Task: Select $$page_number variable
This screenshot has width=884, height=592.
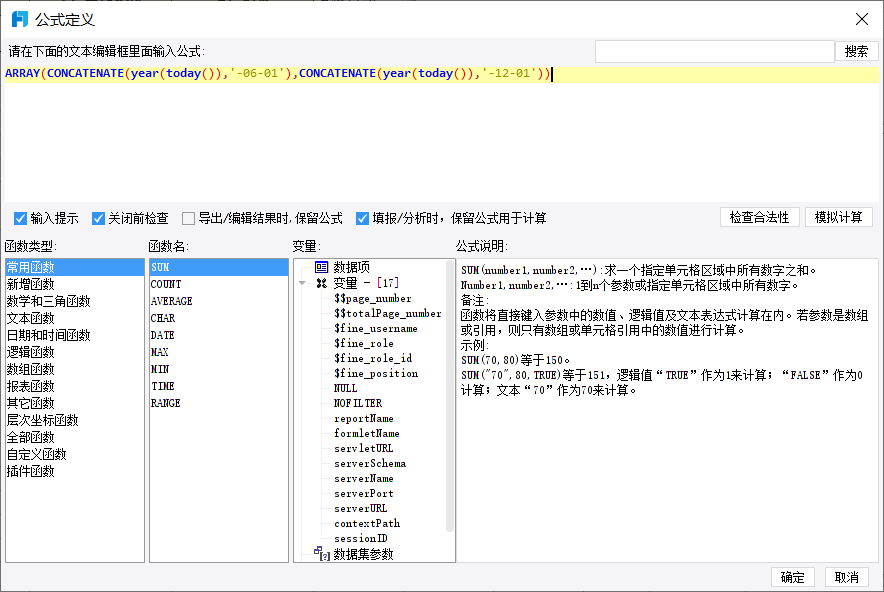Action: [373, 298]
